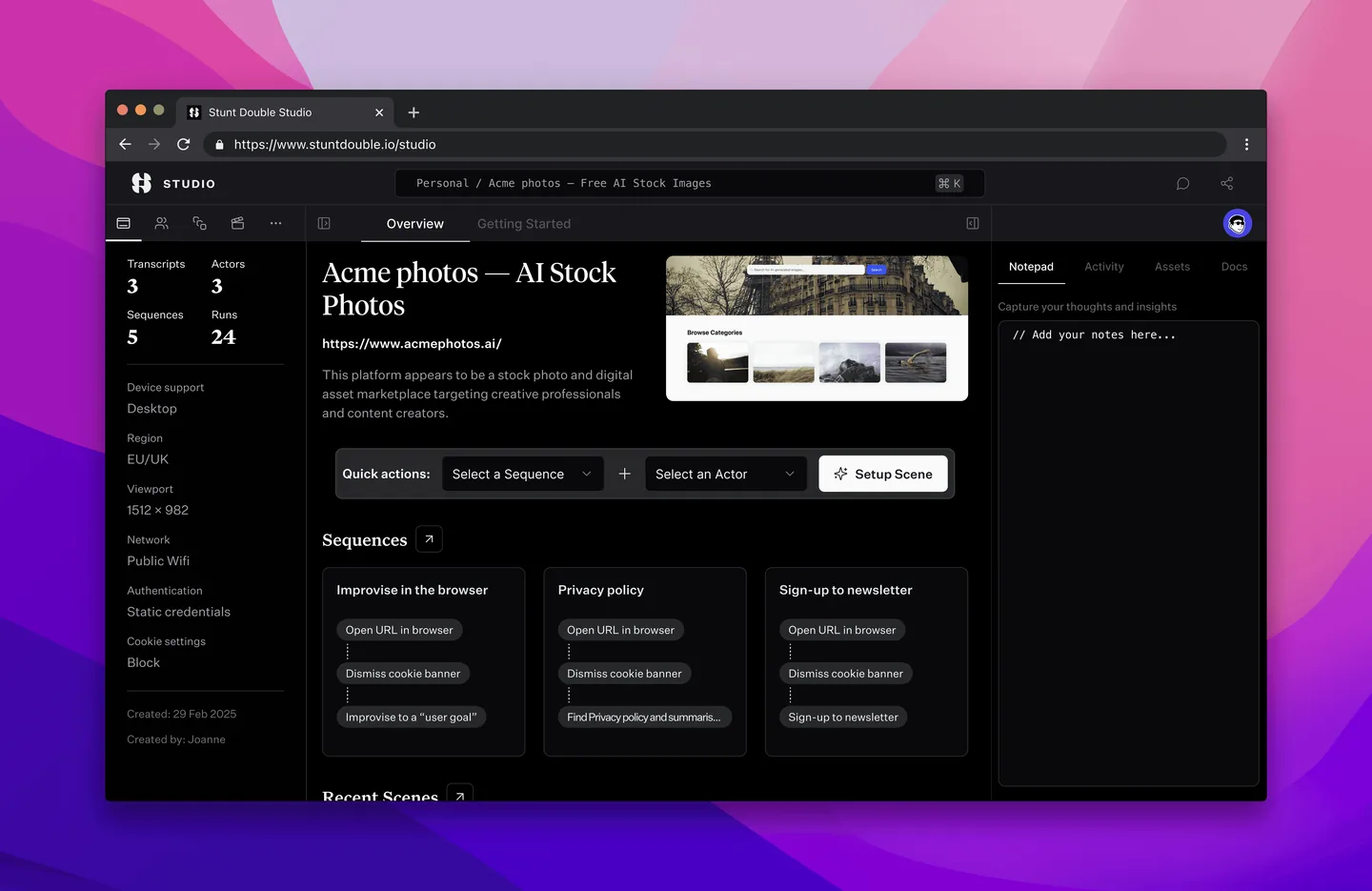Expand the Select a Sequence dropdown

(522, 474)
